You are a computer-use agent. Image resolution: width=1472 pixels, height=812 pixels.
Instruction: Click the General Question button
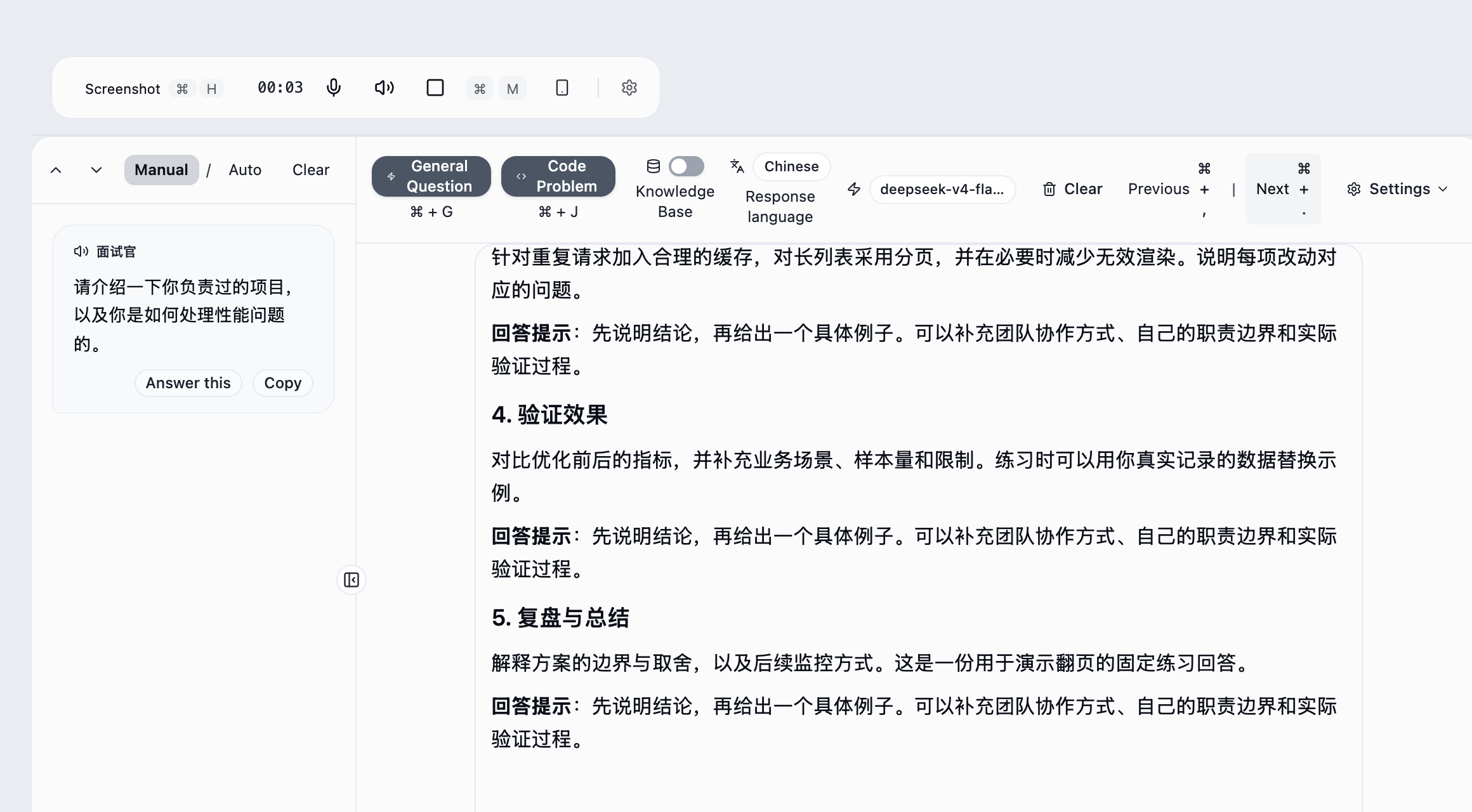pos(431,176)
